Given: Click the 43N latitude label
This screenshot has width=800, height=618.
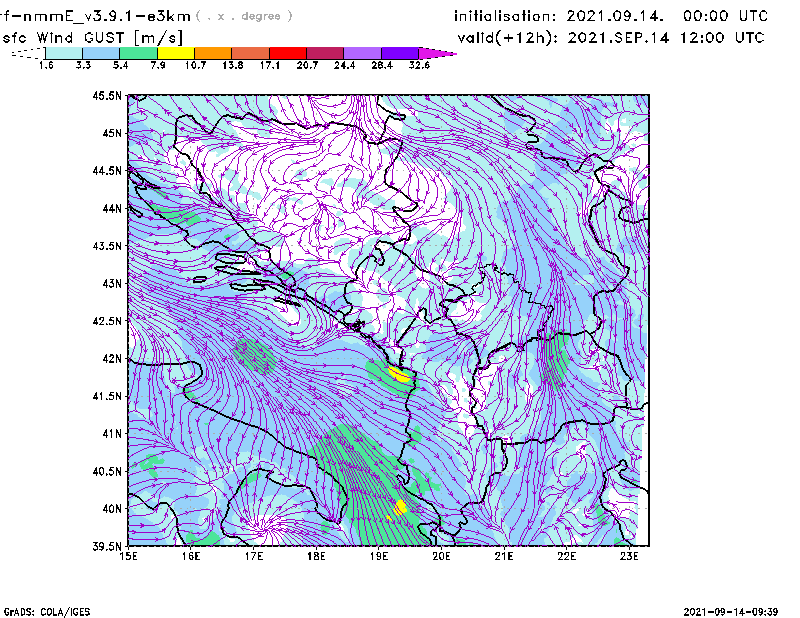Looking at the screenshot, I should (112, 283).
